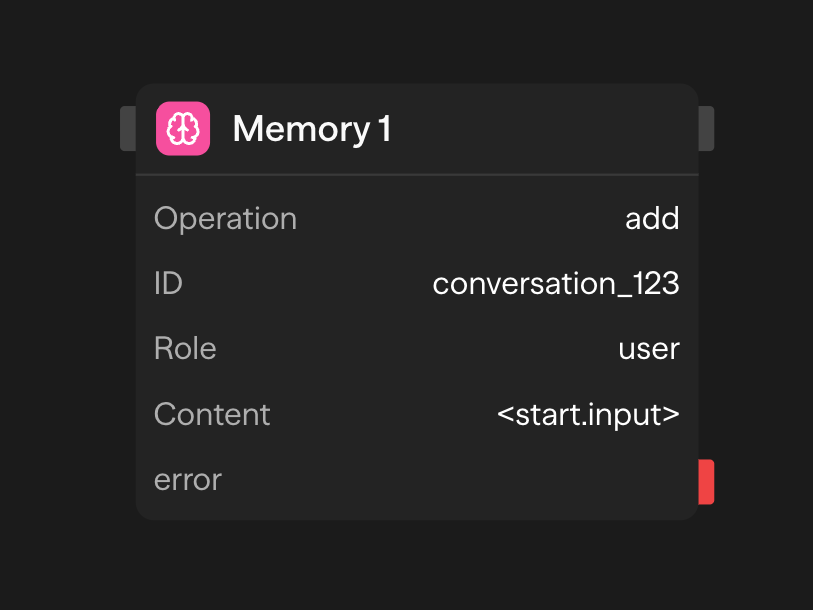
Task: Click the "Role" row label
Action: 185,349
